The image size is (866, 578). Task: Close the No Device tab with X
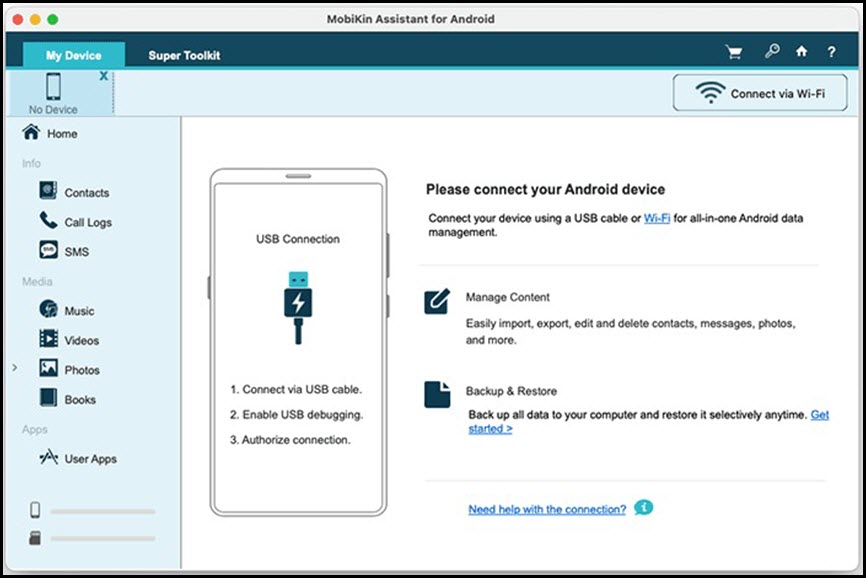point(103,76)
